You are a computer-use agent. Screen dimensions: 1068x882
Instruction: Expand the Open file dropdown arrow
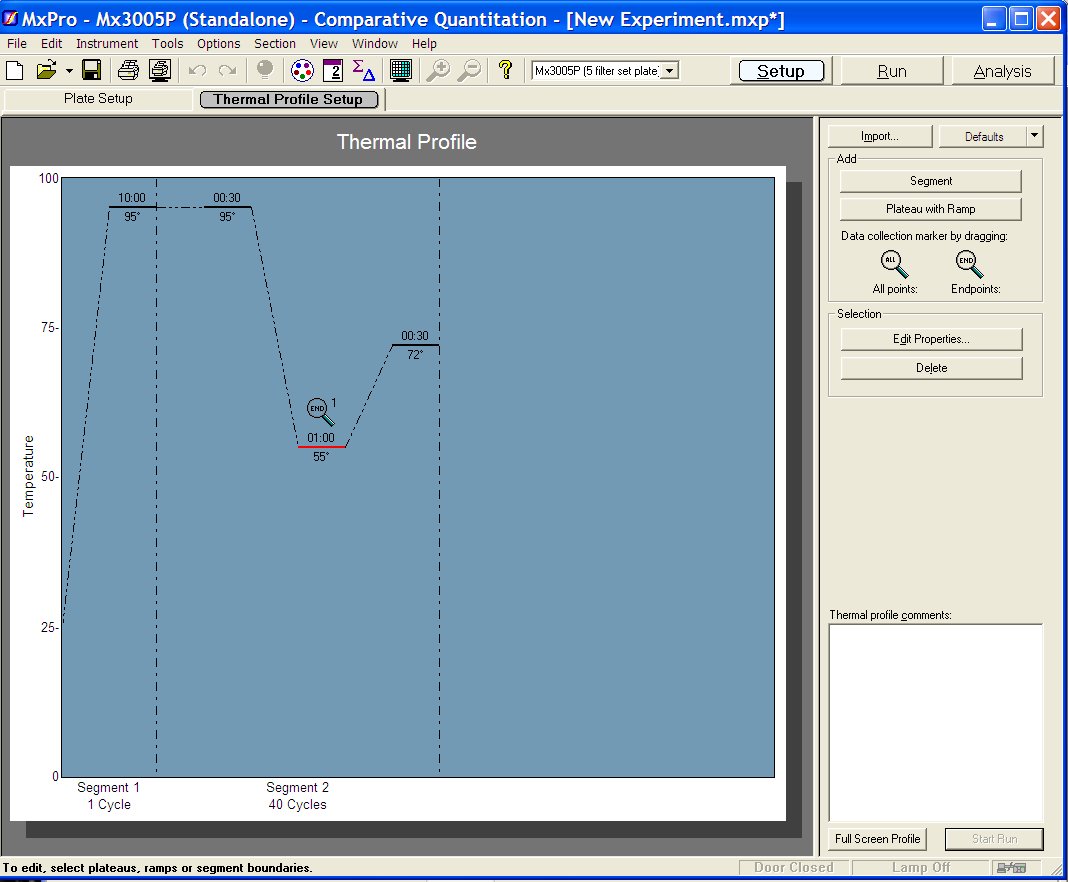click(69, 71)
